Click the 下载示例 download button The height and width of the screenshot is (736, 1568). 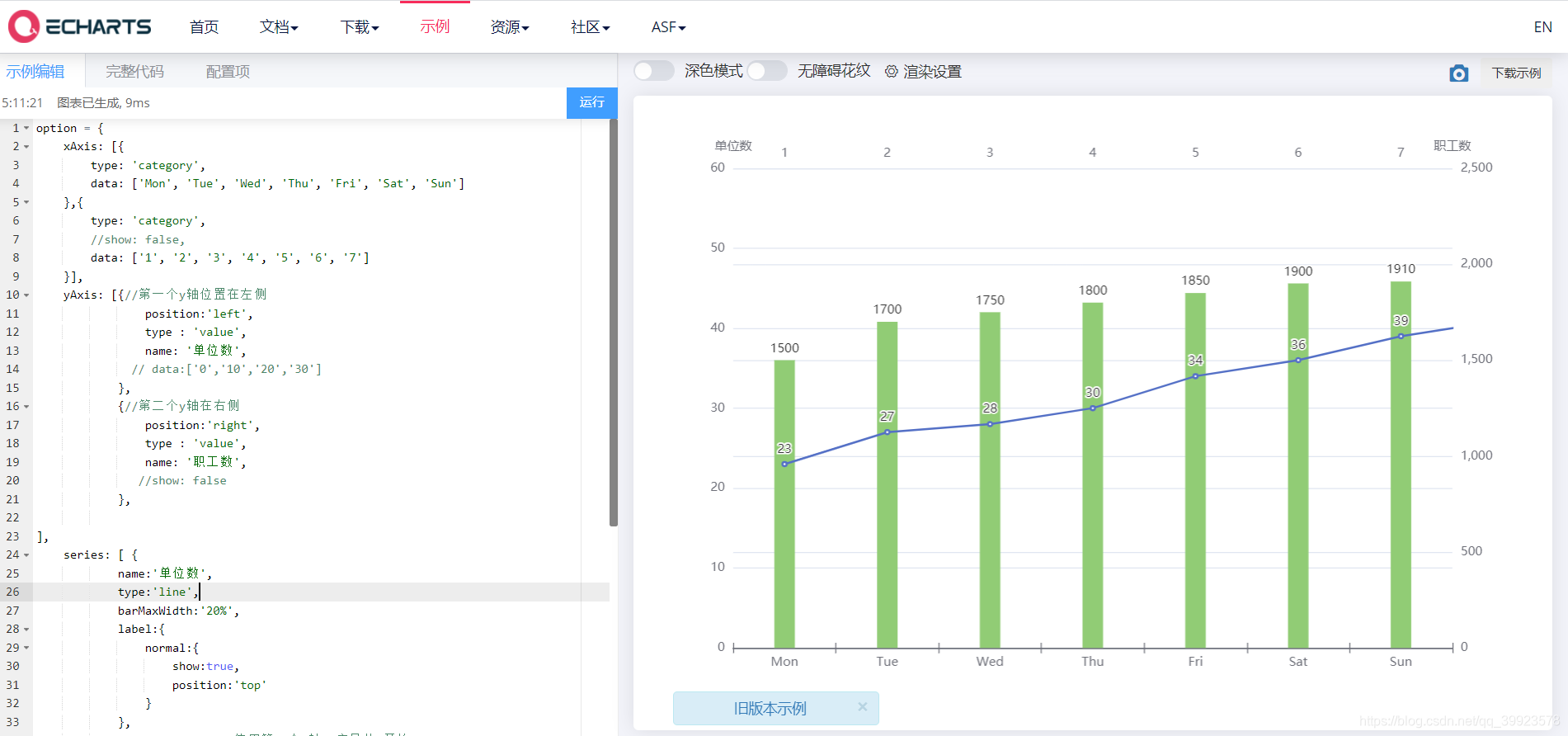tap(1516, 73)
